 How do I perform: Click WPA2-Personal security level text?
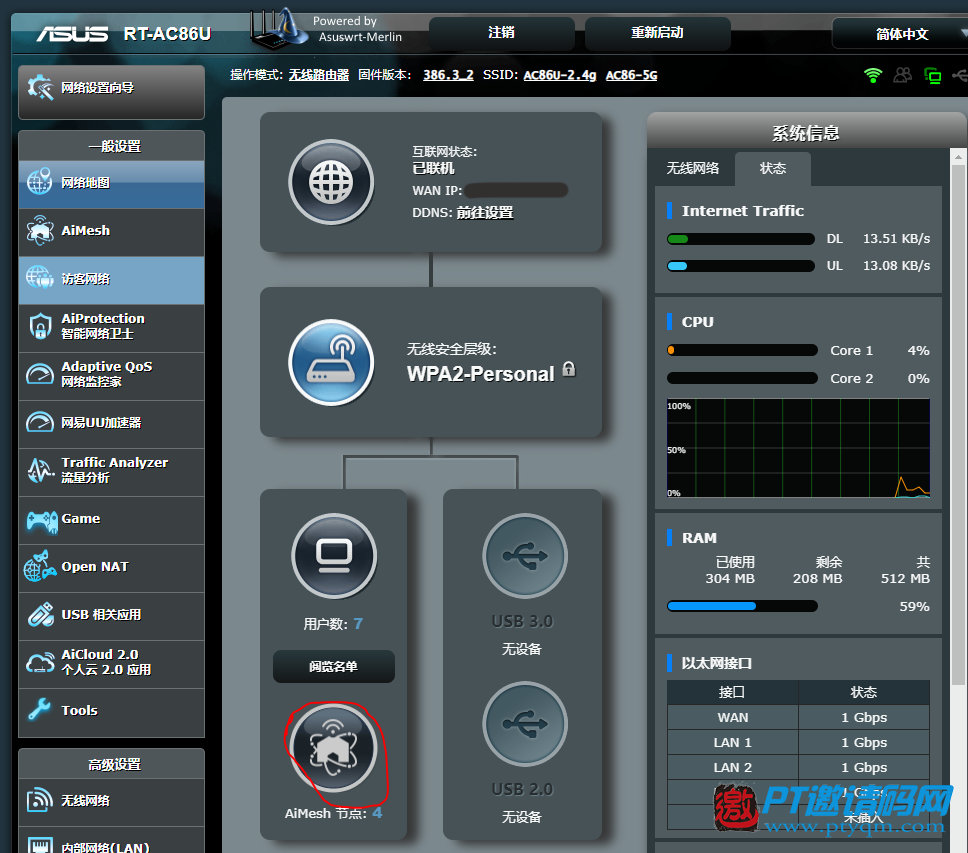(481, 374)
